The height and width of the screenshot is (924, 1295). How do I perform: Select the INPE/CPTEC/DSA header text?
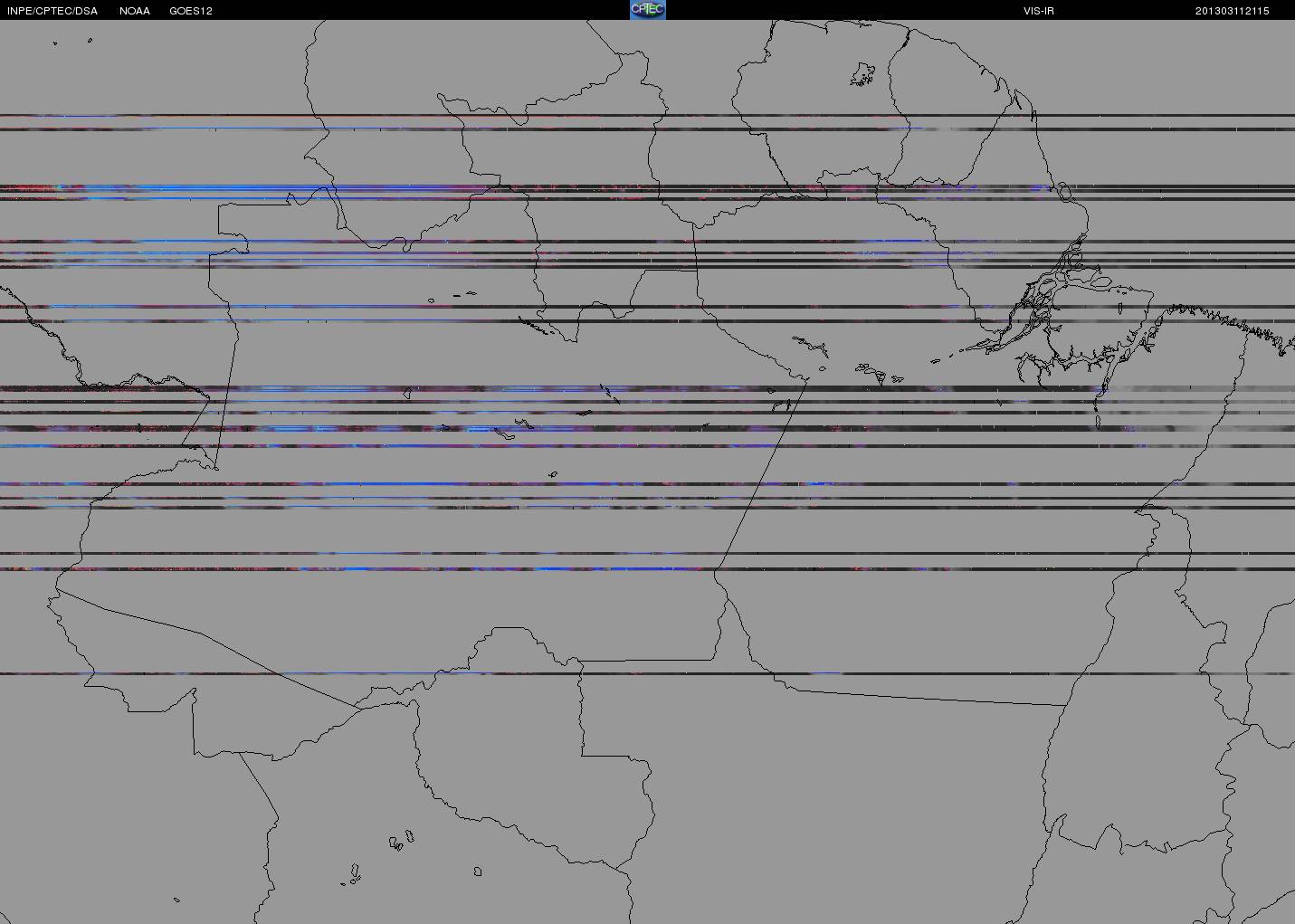(x=52, y=11)
